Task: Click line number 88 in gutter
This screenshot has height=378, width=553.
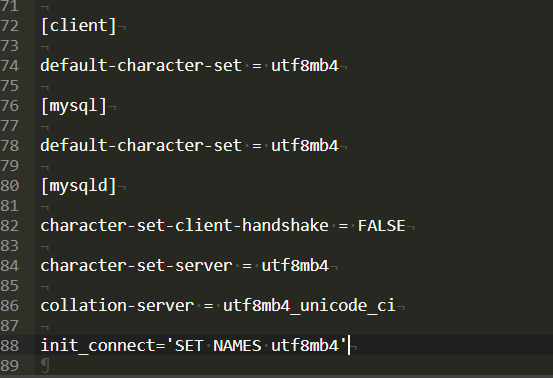Action: click(x=10, y=346)
